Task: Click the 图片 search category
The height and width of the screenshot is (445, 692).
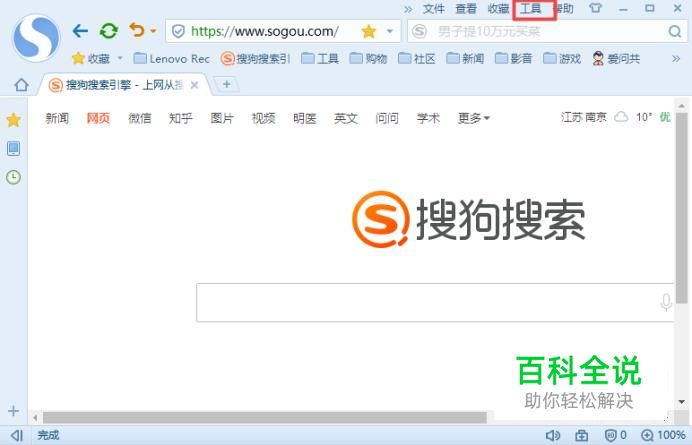Action: pyautogui.click(x=222, y=118)
